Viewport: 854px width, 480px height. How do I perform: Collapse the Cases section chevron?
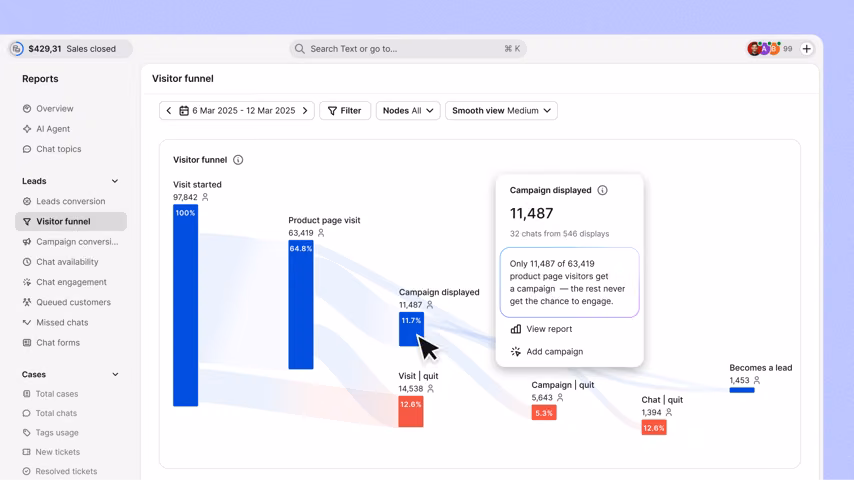115,374
